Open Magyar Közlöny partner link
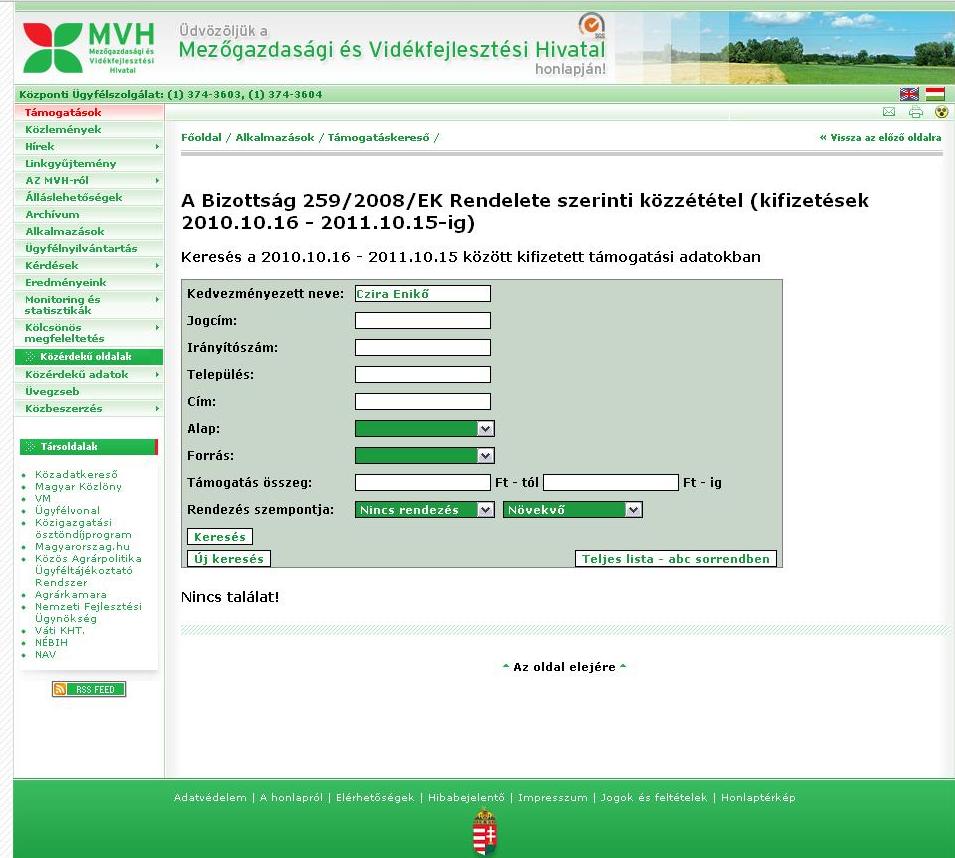 point(78,487)
